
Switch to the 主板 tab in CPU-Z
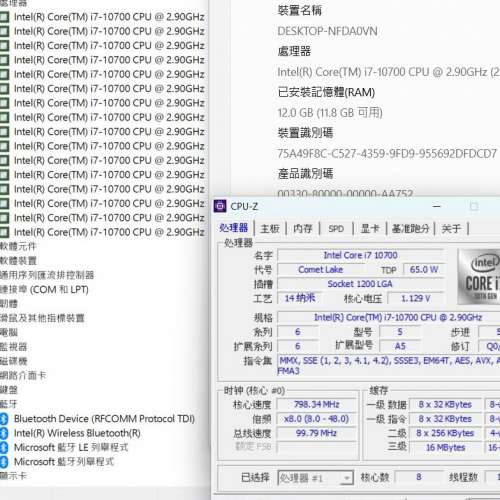[270, 229]
